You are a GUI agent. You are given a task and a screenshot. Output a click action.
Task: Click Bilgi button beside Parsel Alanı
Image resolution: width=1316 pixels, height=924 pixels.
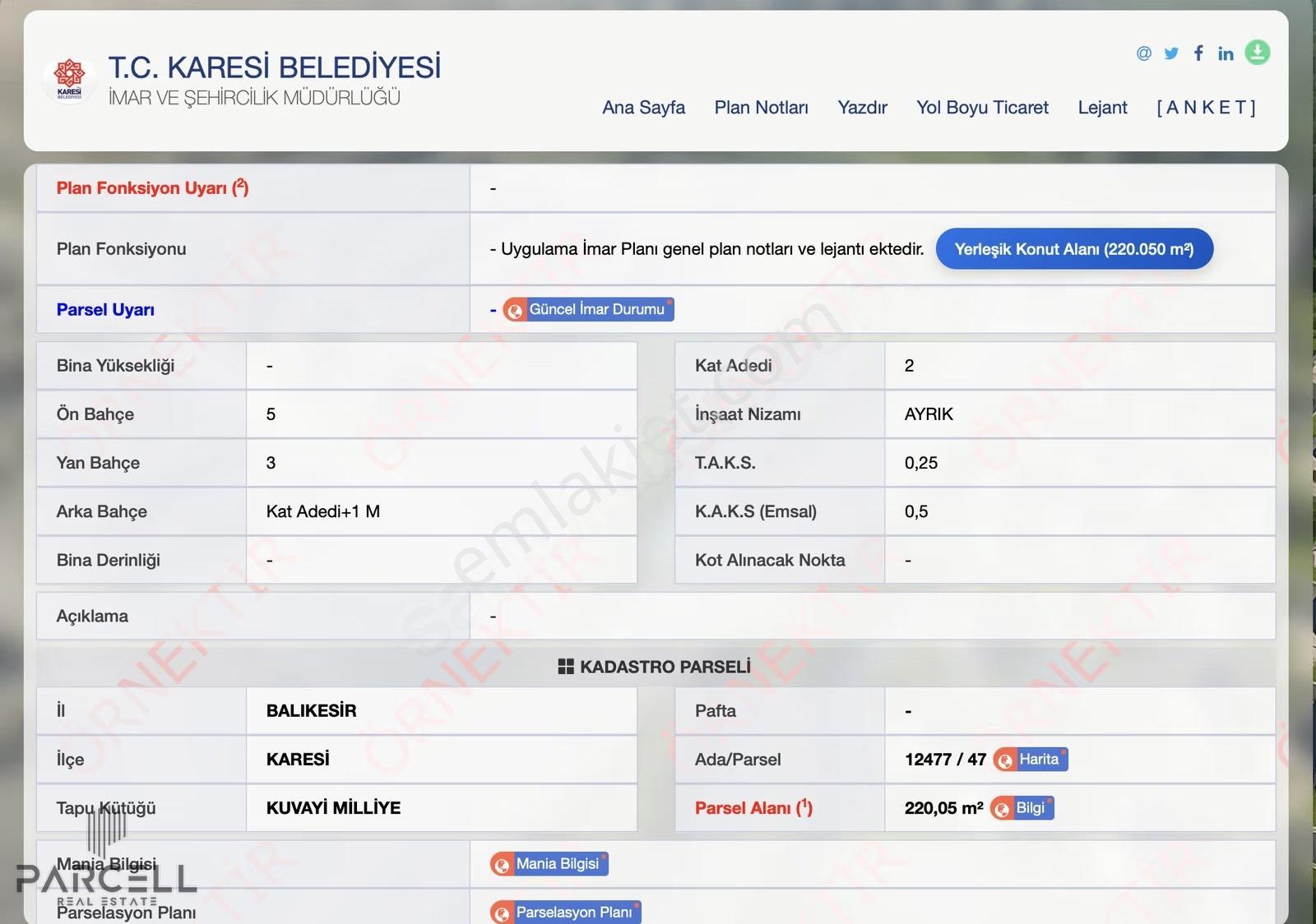[1022, 807]
